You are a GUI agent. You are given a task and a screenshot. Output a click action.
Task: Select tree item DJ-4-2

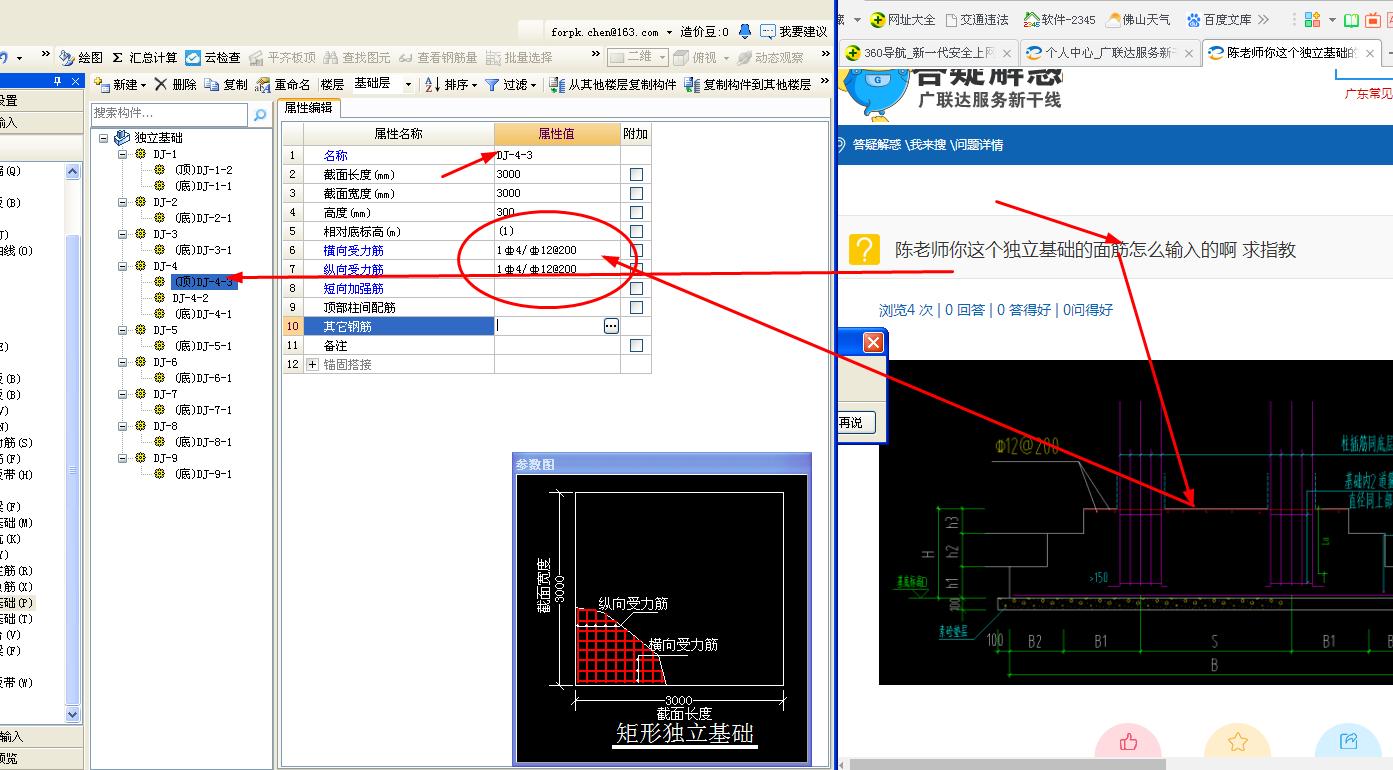coord(190,298)
